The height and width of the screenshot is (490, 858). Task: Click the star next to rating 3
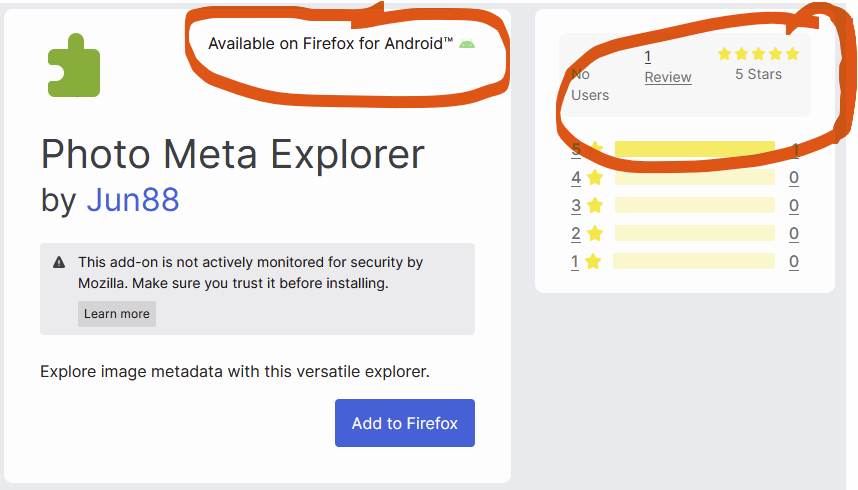(x=595, y=206)
